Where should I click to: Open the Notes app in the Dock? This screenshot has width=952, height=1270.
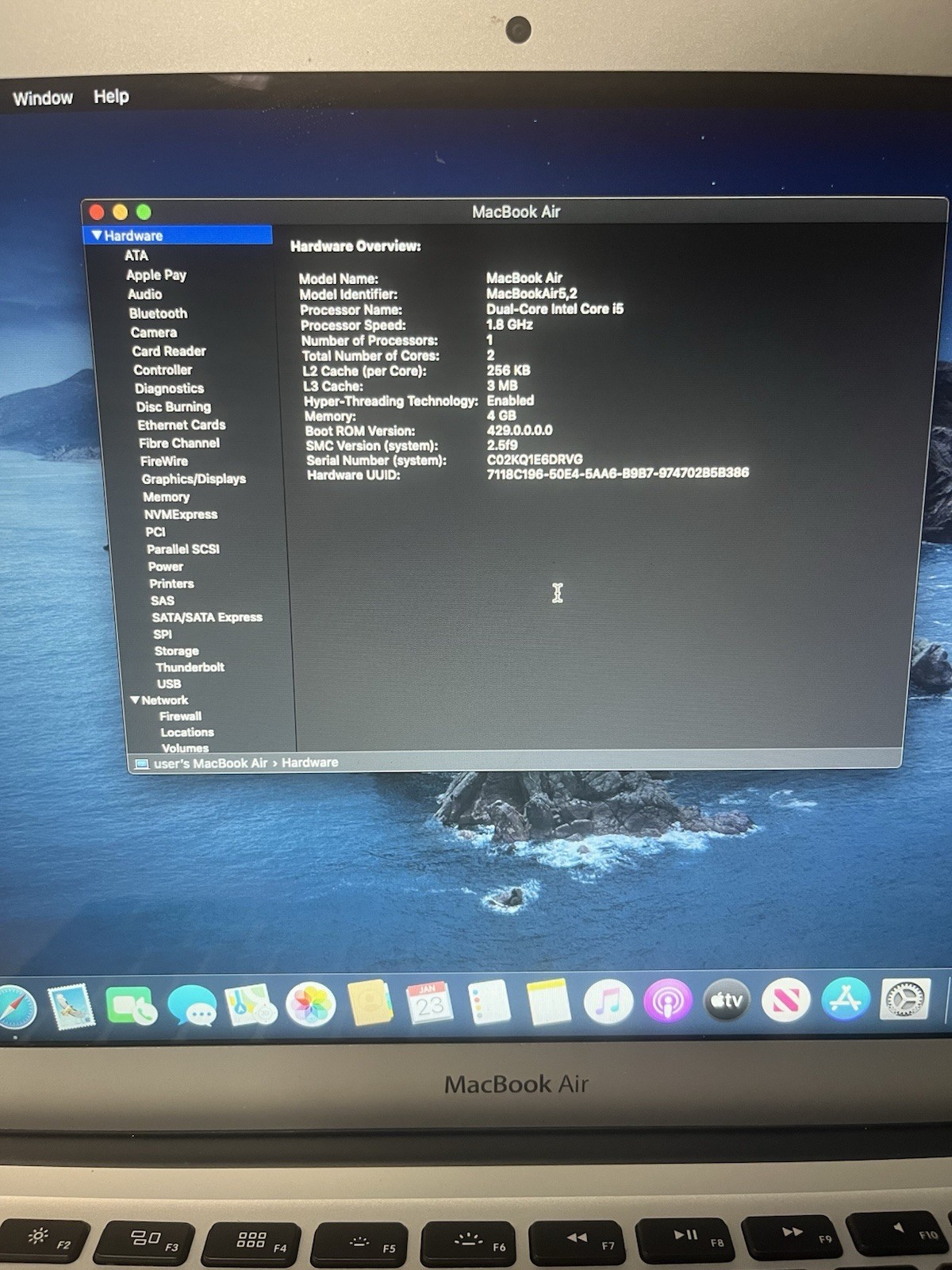[x=548, y=1003]
